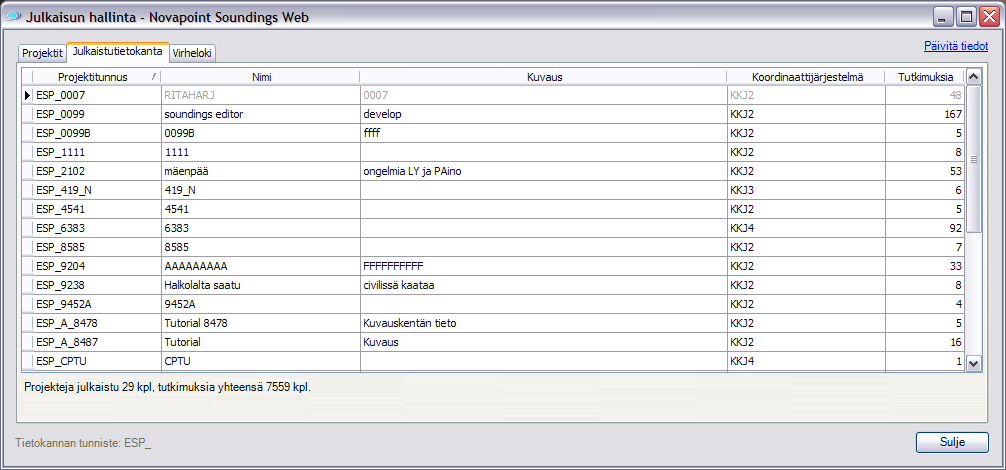Select row ESP_A_8487

click(x=493, y=342)
